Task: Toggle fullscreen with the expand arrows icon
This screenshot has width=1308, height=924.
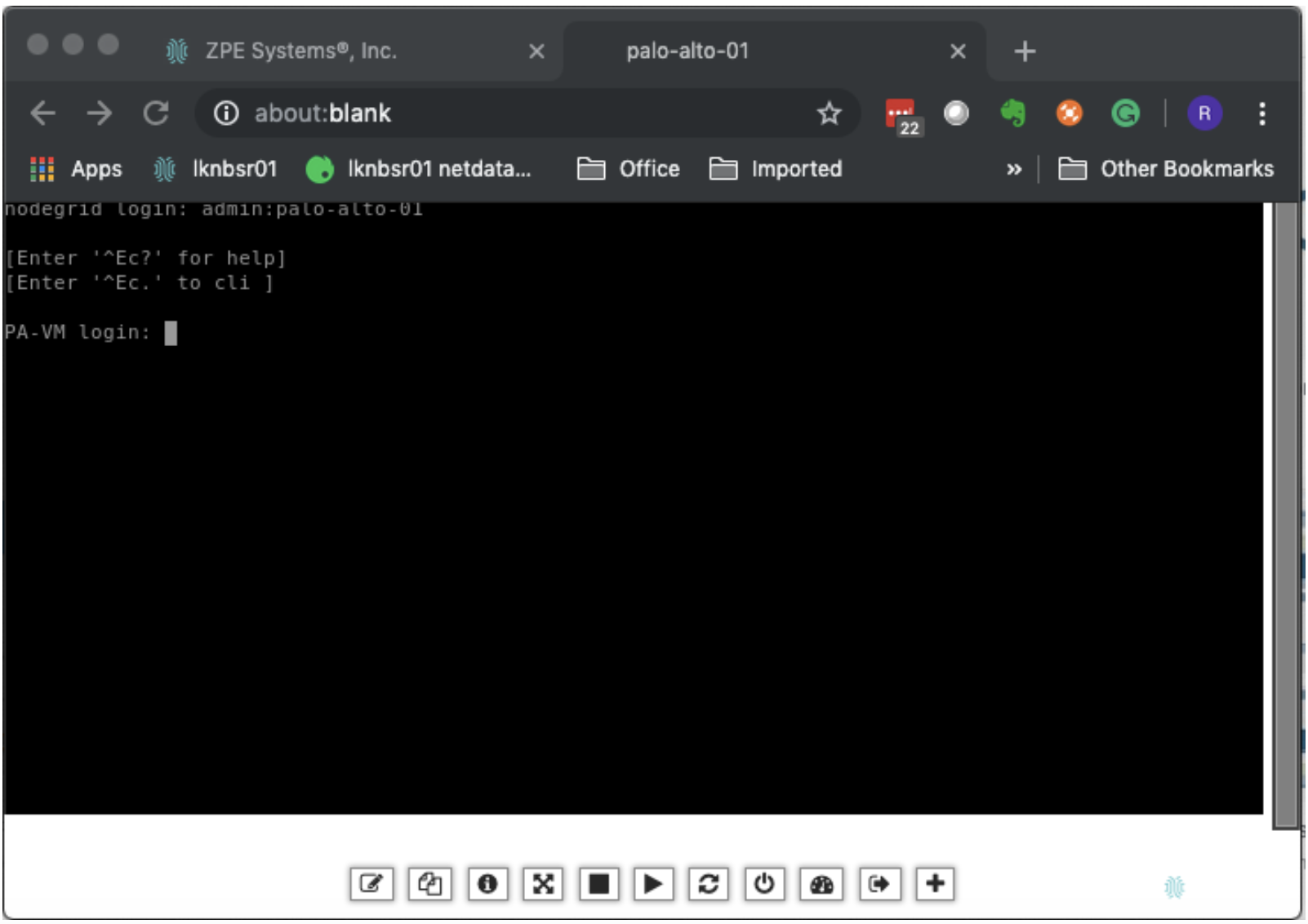Action: click(x=543, y=884)
